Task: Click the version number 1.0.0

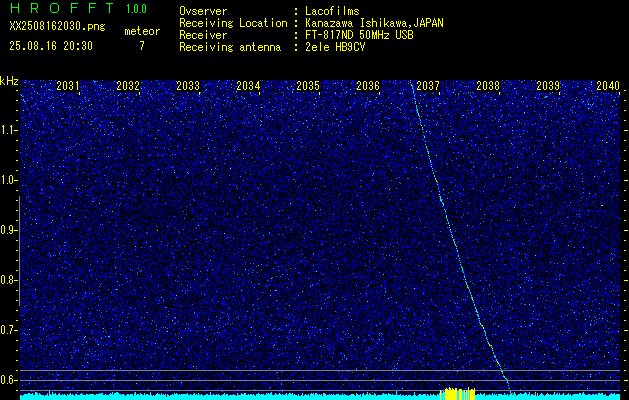Action: pos(136,9)
